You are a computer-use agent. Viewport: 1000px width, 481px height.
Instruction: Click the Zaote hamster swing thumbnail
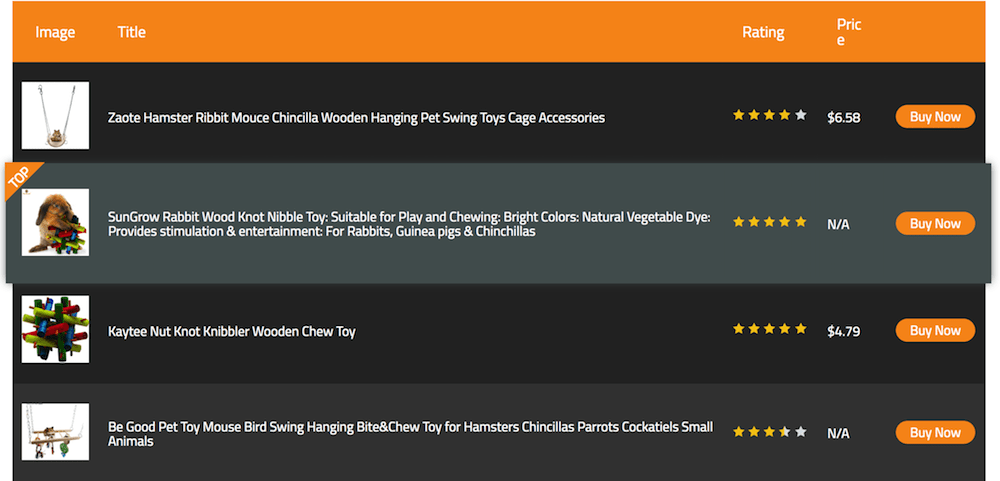click(55, 115)
